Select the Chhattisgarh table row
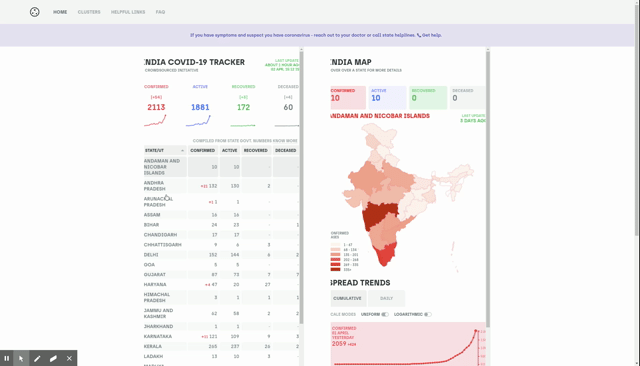The height and width of the screenshot is (366, 640). coord(222,245)
